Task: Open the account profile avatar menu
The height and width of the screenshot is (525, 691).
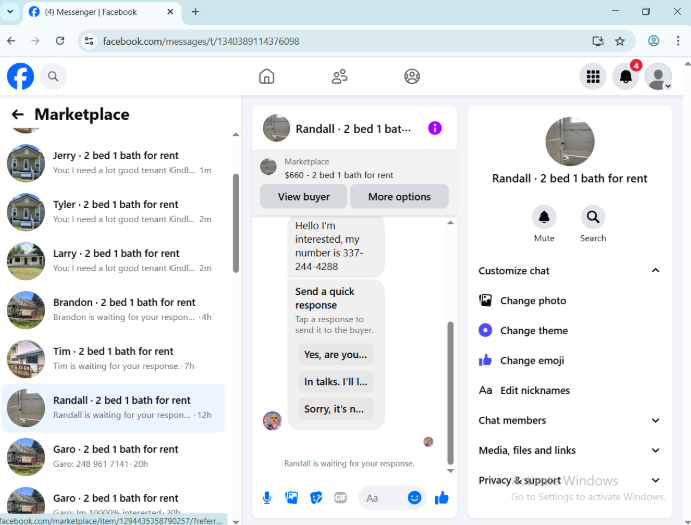Action: click(658, 76)
